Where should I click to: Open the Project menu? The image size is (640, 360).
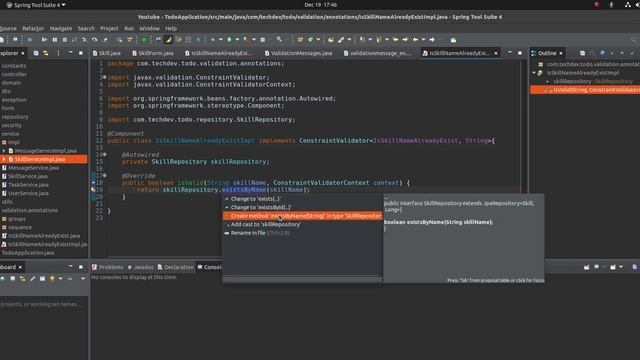(109, 28)
